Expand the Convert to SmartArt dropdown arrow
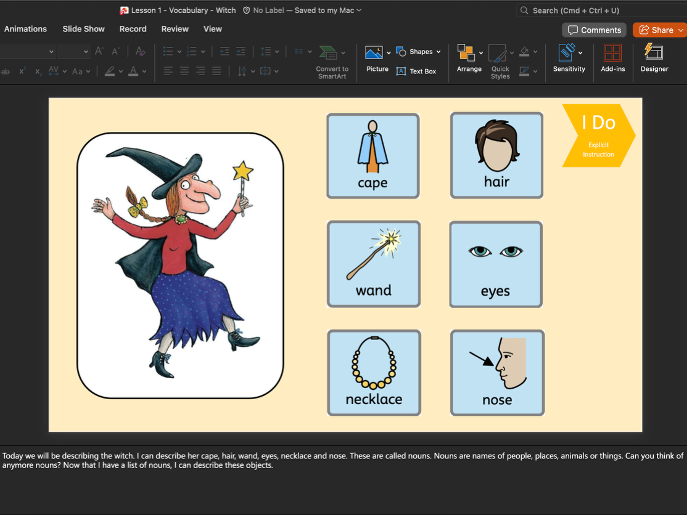687x516 pixels. coord(343,53)
